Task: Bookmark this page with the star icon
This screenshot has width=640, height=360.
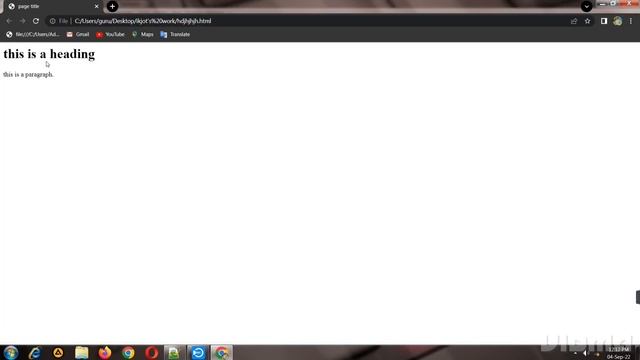Action: coord(587,21)
